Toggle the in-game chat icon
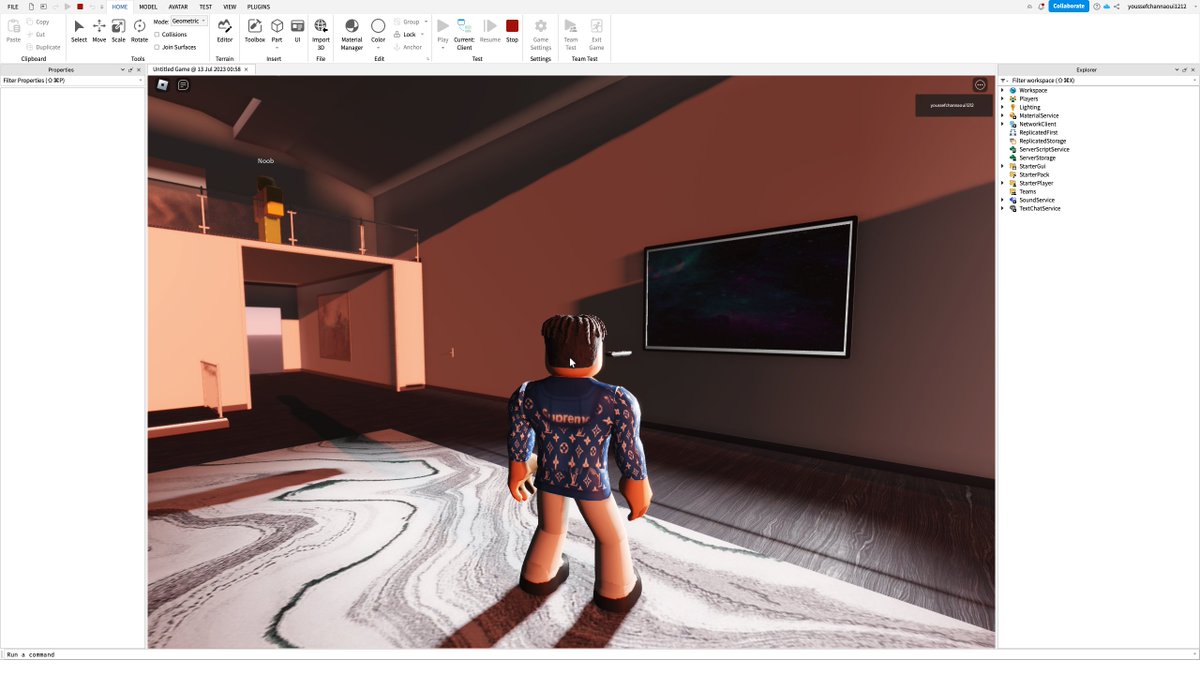1200x675 pixels. (x=183, y=85)
